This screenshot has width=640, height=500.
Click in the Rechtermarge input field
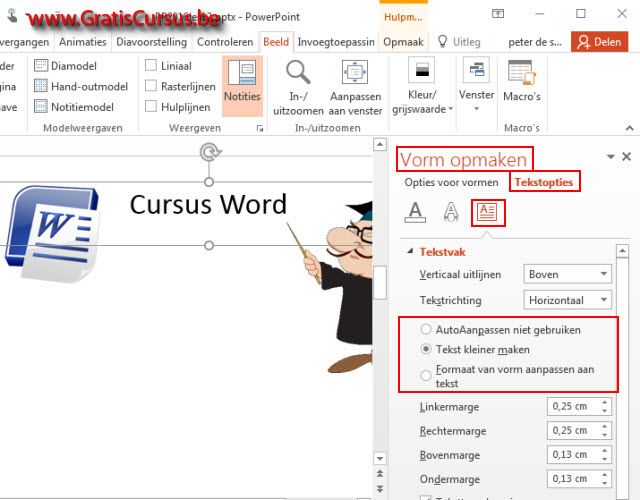point(573,430)
